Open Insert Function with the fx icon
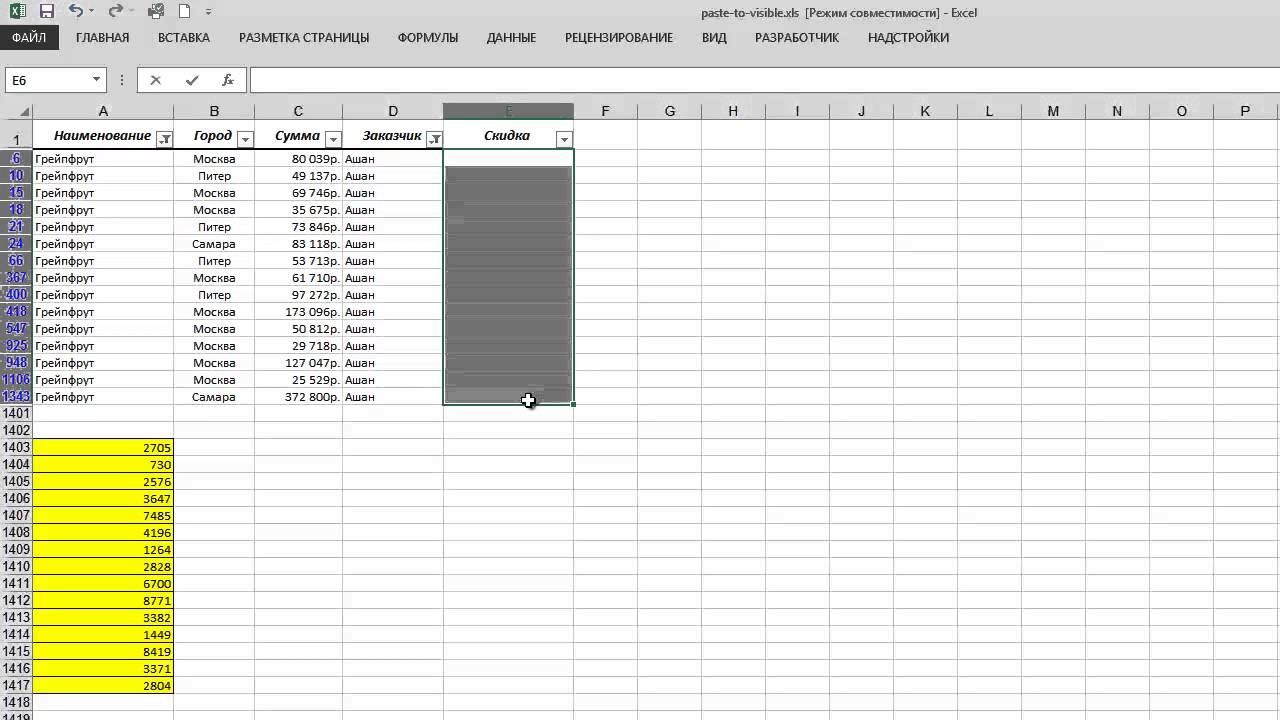 tap(227, 80)
